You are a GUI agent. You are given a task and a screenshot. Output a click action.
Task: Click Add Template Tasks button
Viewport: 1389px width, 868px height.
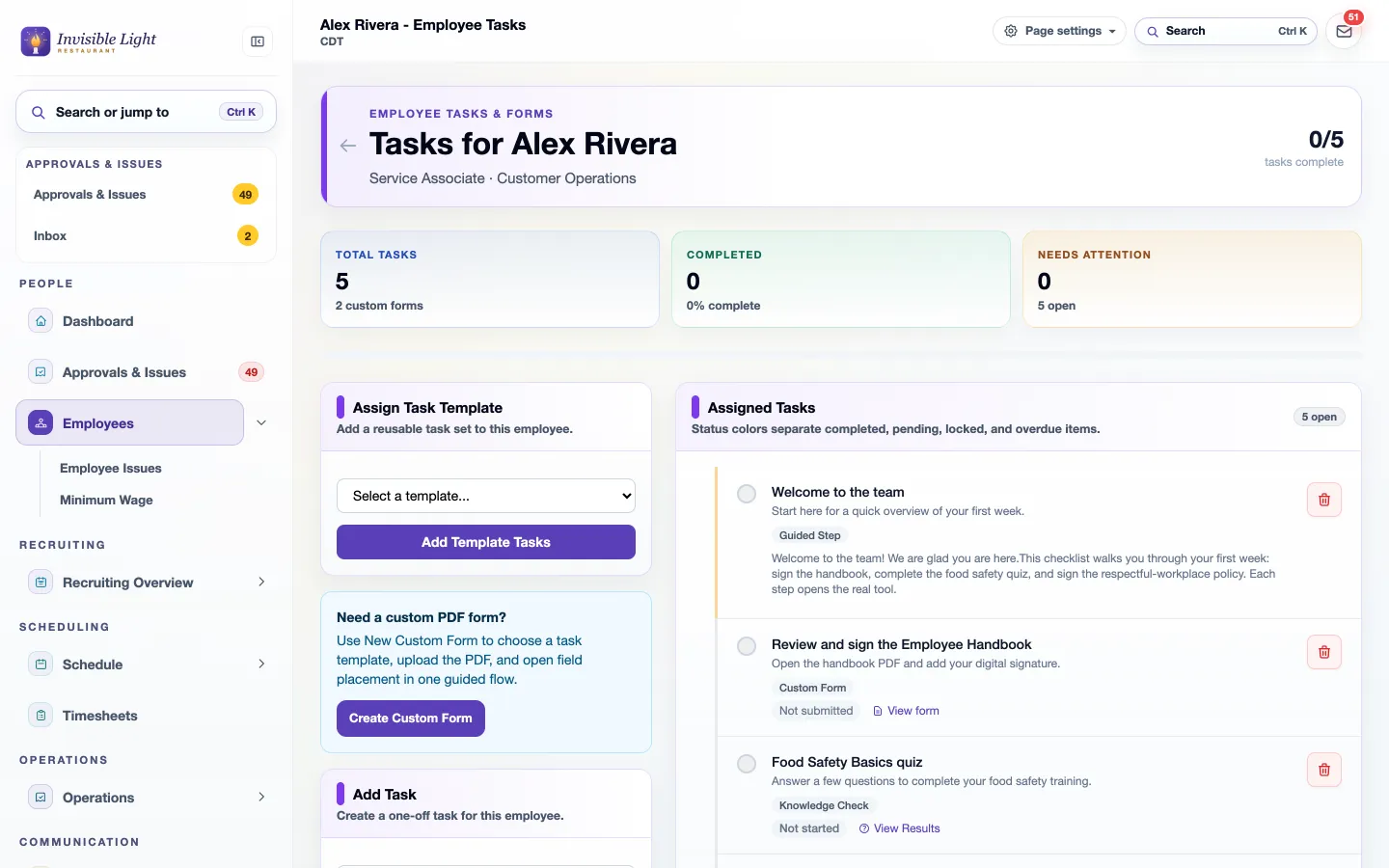click(x=486, y=542)
